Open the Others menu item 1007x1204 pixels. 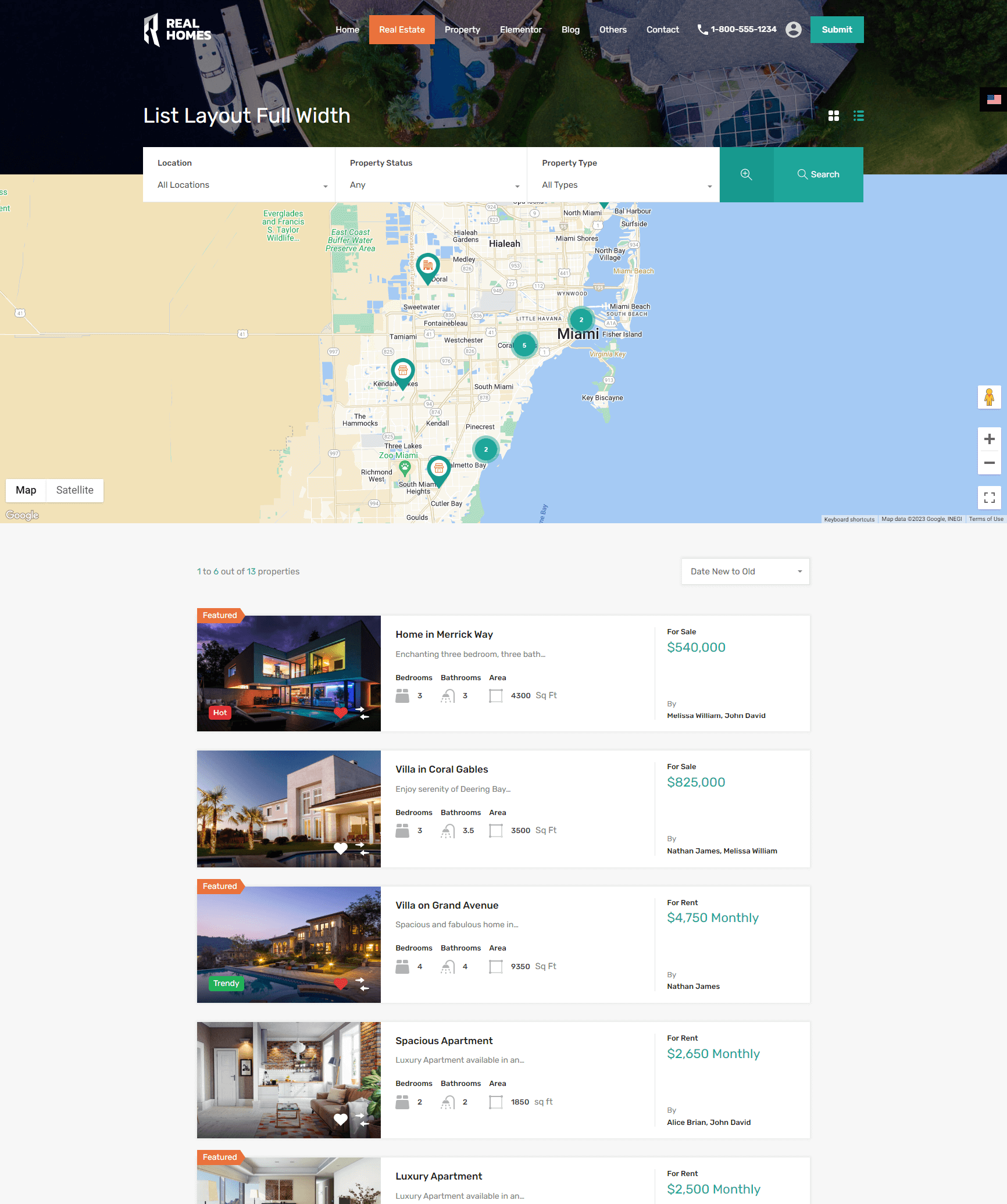(x=613, y=30)
